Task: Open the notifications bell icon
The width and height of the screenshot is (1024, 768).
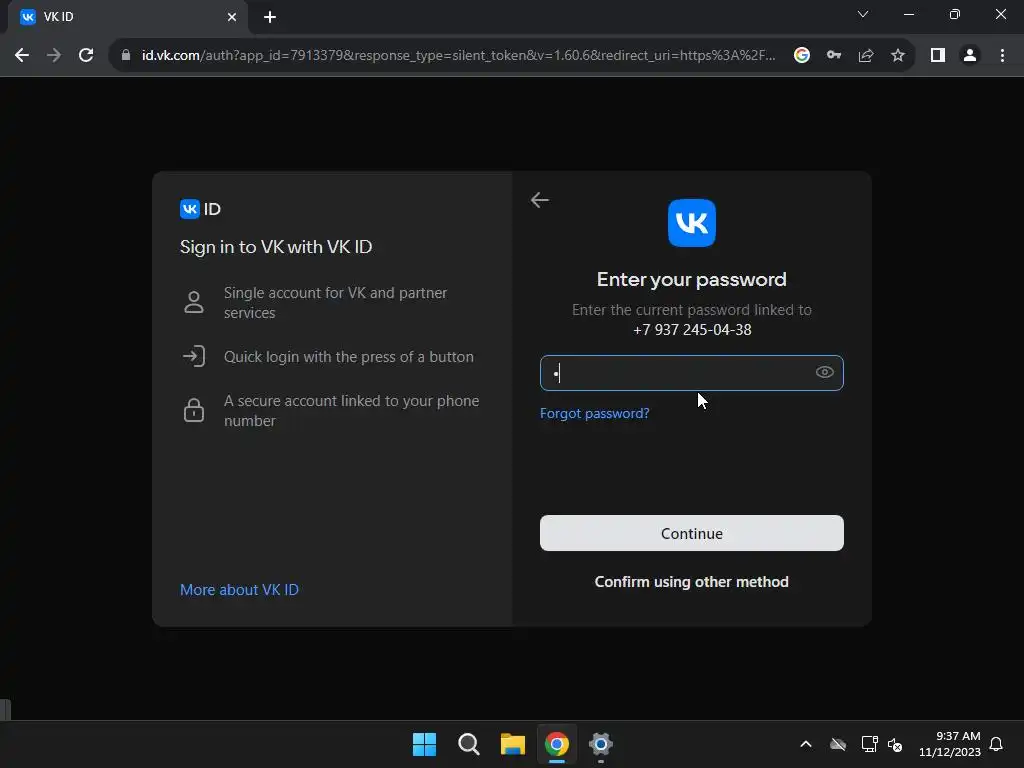Action: click(x=996, y=744)
